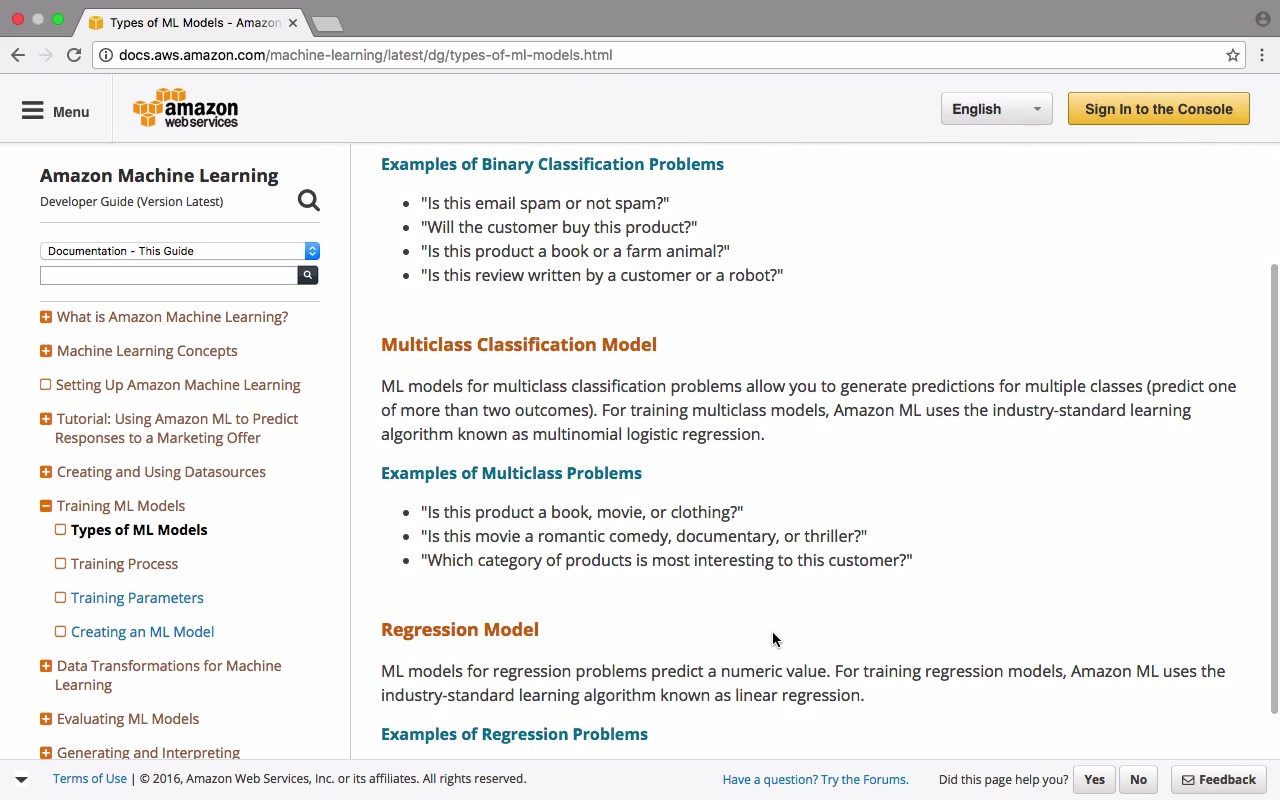Go back using browser back arrow
Image resolution: width=1280 pixels, height=800 pixels.
click(18, 55)
